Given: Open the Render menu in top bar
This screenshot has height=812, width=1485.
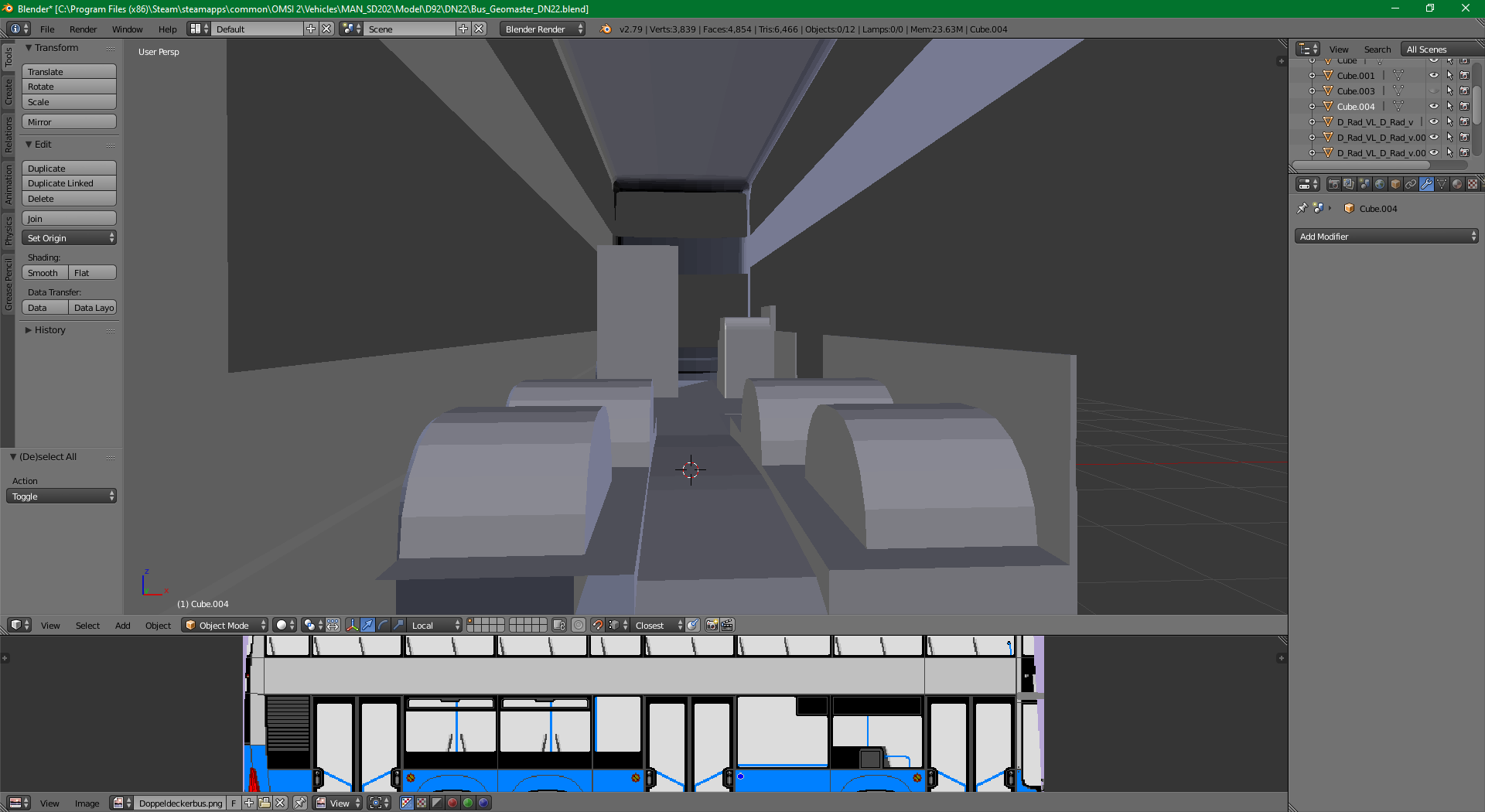Looking at the screenshot, I should click(x=83, y=29).
